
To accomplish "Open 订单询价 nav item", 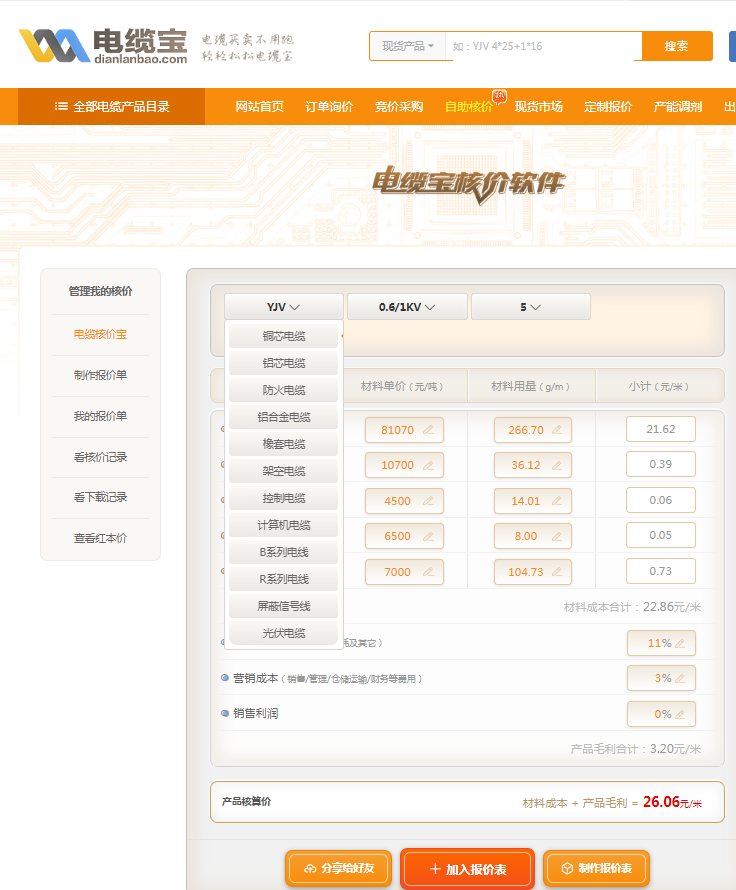I will click(329, 107).
